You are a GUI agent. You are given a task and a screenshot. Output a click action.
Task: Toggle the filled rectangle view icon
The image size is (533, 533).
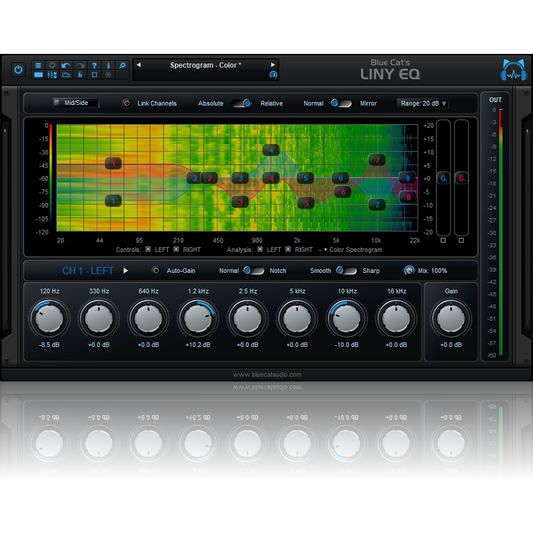click(38, 74)
